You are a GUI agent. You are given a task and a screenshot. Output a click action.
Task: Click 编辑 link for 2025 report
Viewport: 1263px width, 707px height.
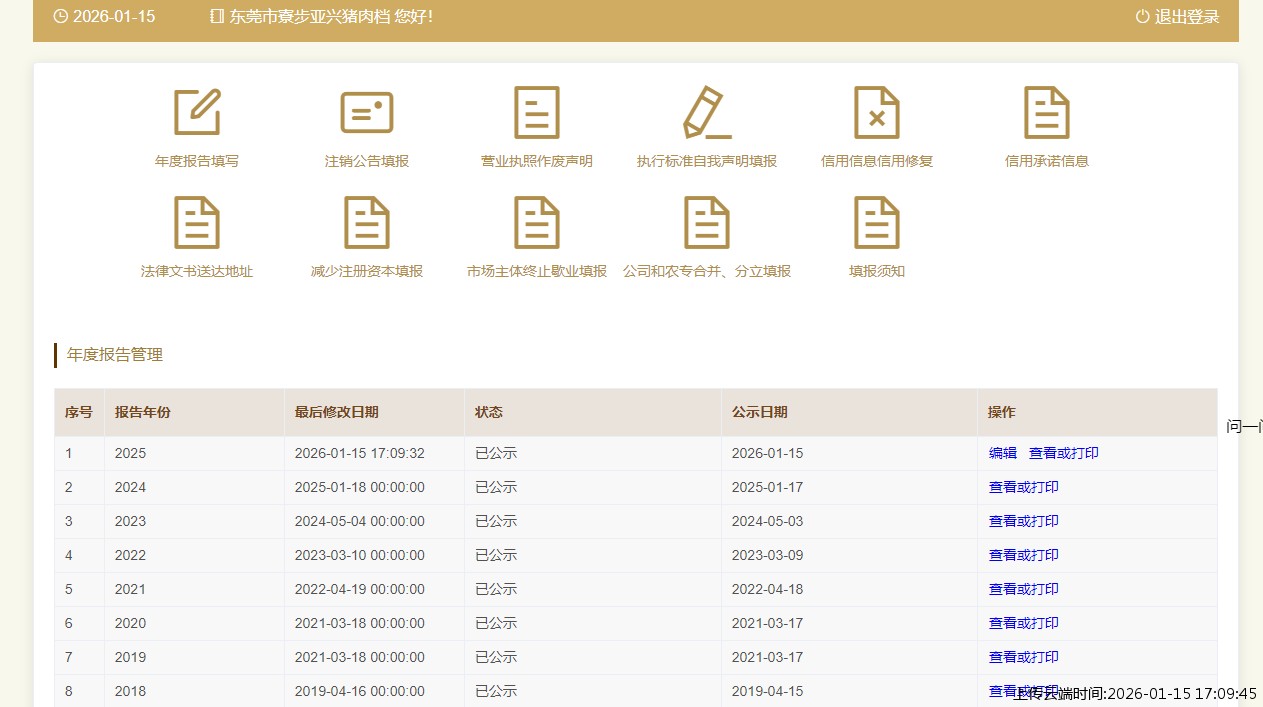pyautogui.click(x=1002, y=453)
